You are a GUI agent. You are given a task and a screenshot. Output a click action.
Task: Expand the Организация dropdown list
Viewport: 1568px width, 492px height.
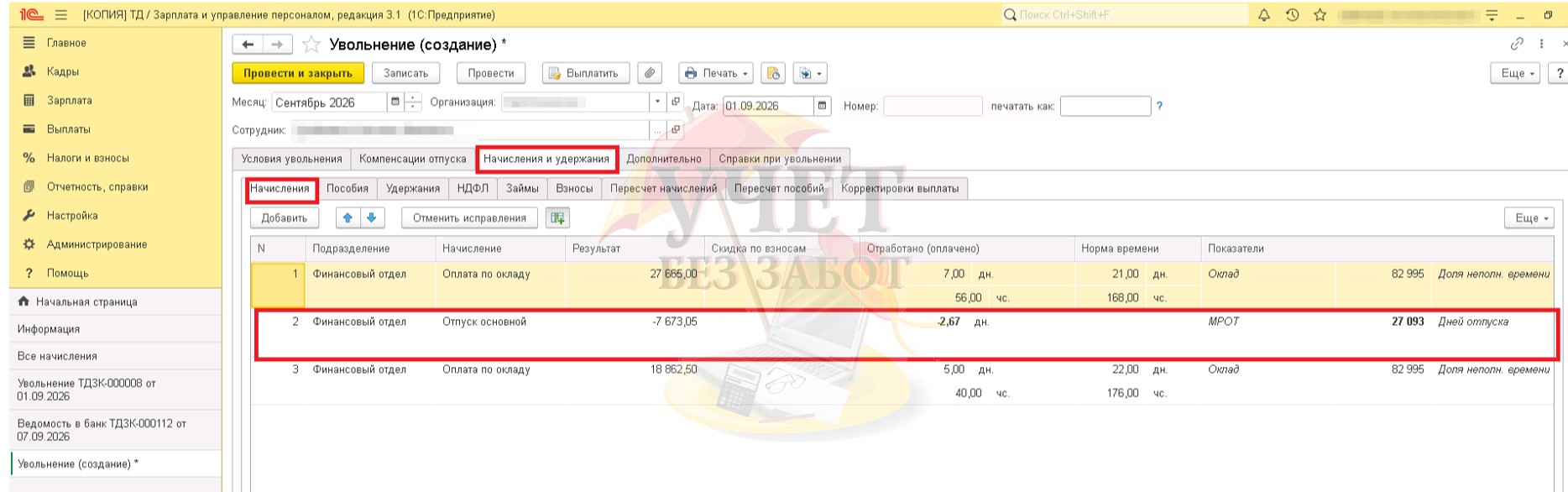[657, 102]
